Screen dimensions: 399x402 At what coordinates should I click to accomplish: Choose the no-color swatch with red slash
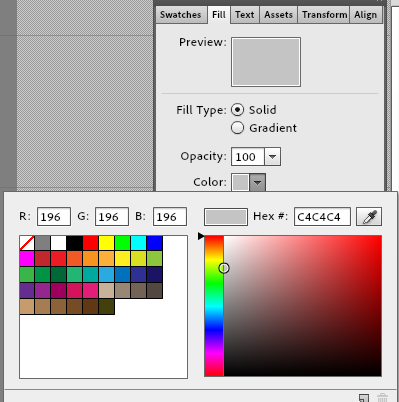[x=27, y=243]
